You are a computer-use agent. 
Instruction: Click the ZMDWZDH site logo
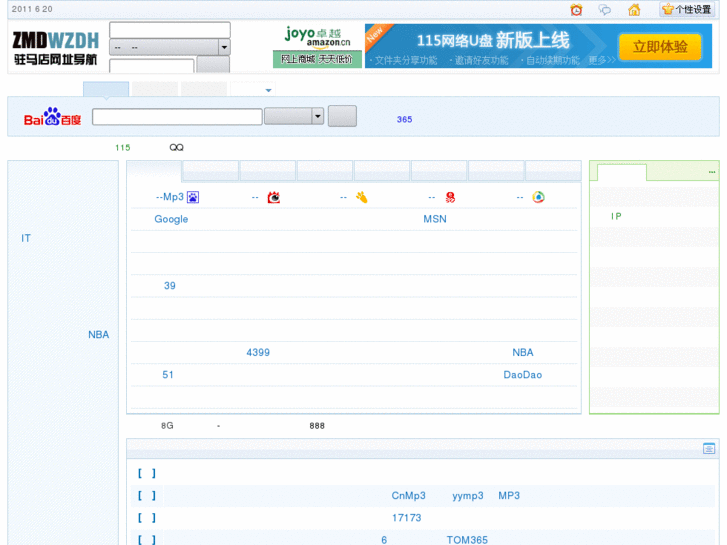[56, 47]
